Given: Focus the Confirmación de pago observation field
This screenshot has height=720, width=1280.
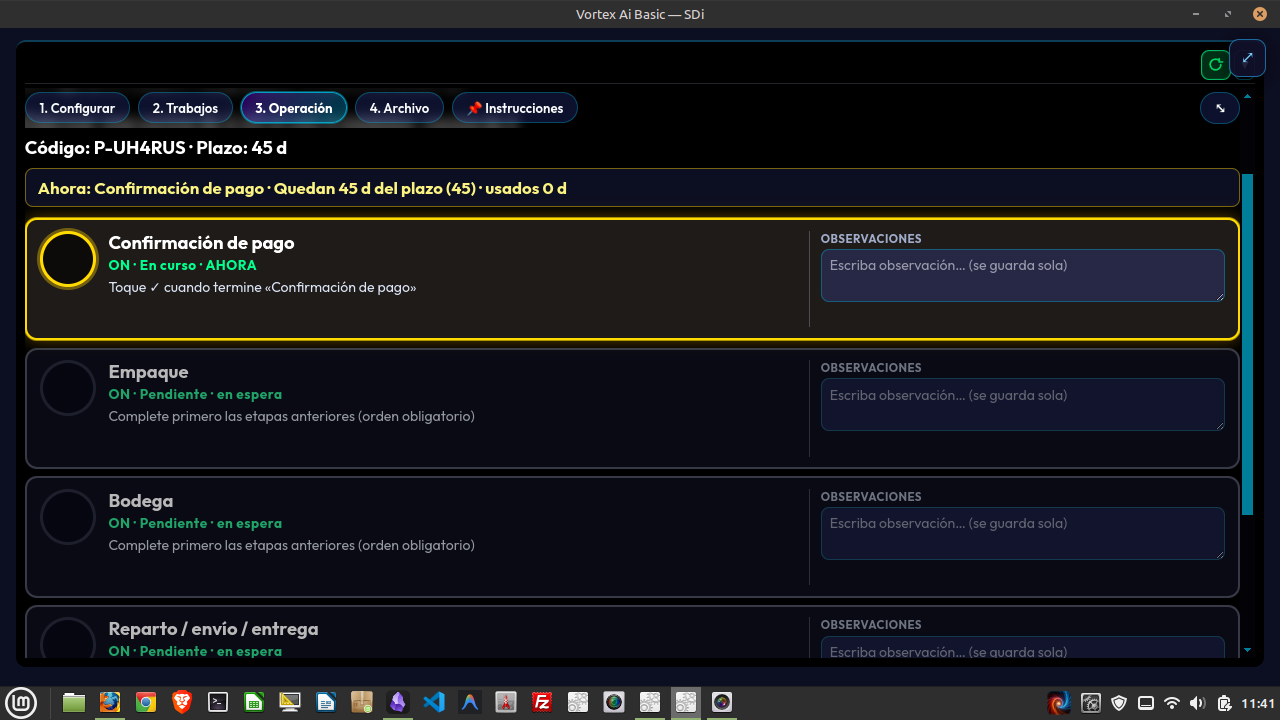Looking at the screenshot, I should 1022,275.
